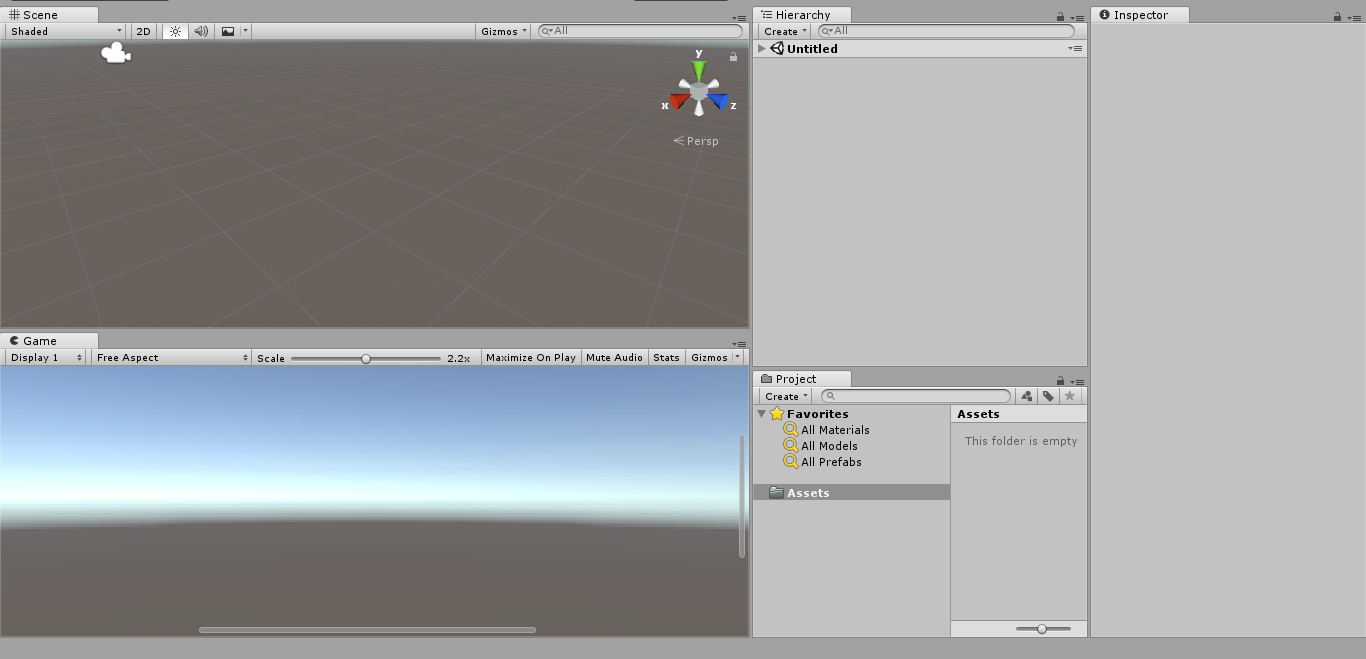Open the Project Create dropdown
Screen dimensions: 1366x659
(x=786, y=396)
